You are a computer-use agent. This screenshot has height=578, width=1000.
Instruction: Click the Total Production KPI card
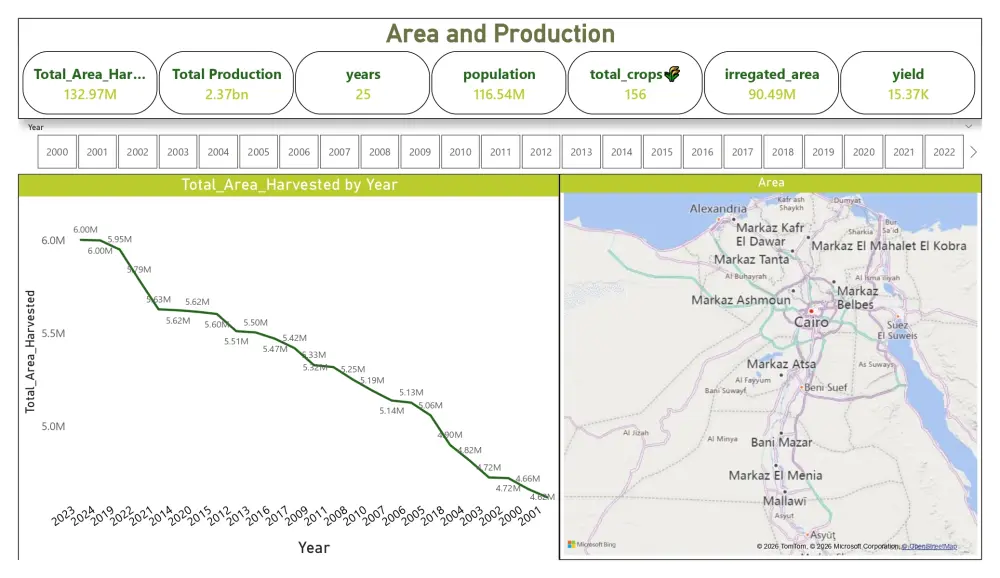(x=226, y=83)
